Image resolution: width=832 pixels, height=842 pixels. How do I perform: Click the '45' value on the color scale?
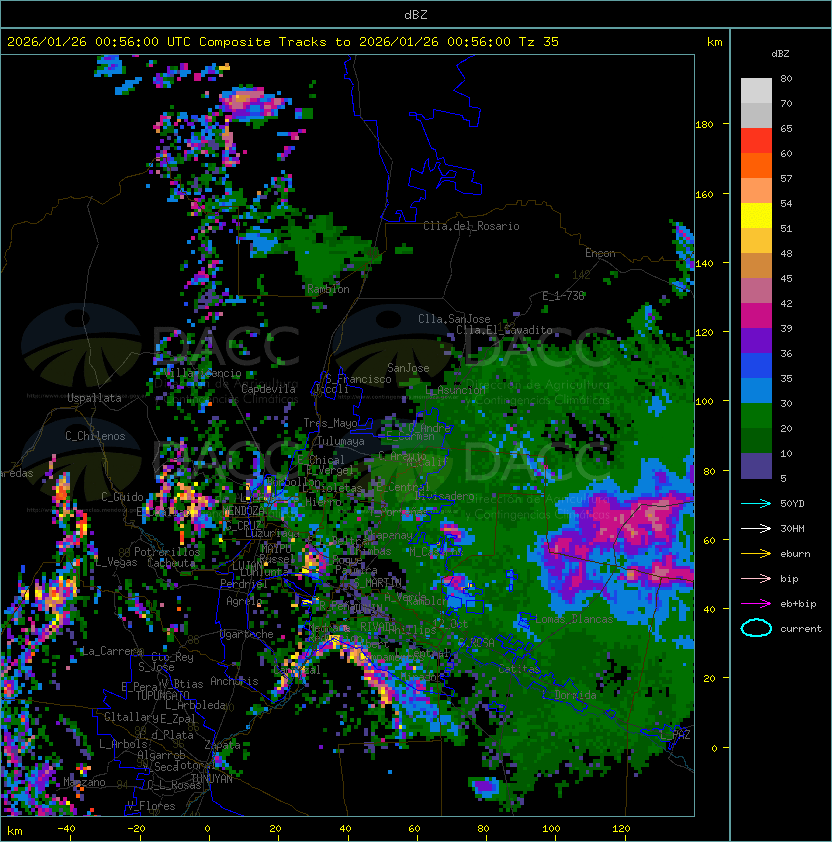786,279
